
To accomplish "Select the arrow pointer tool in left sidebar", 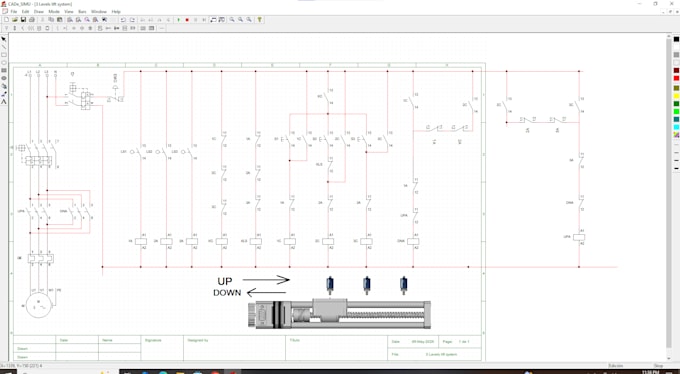I will (4, 39).
